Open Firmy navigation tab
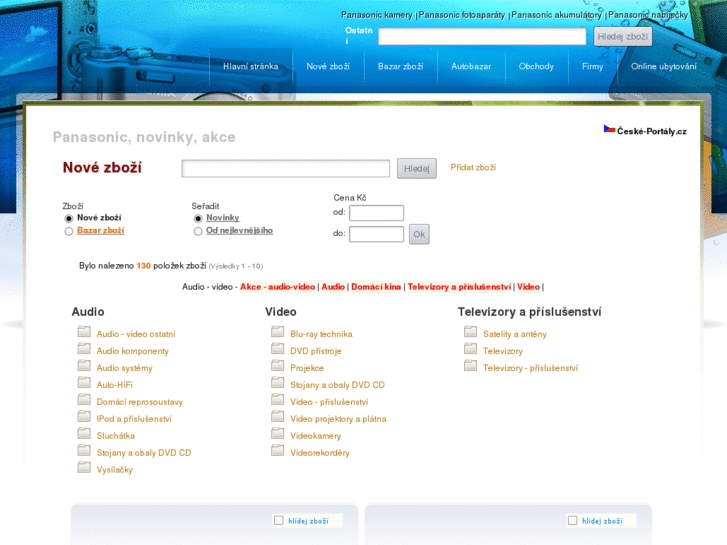 tap(593, 66)
